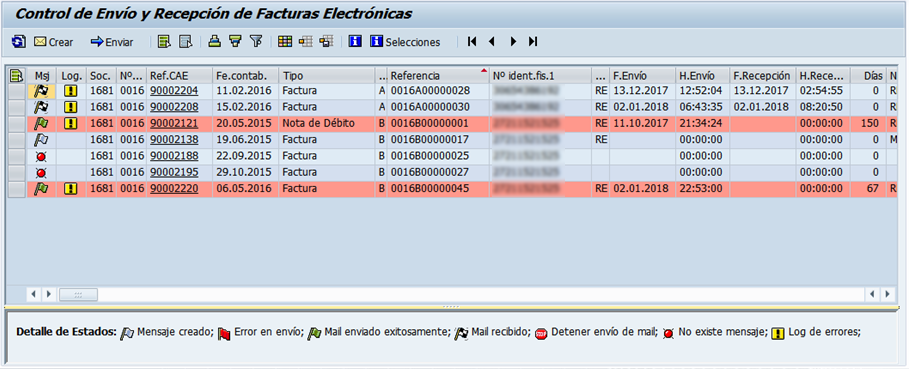Click the green sent flag in row 90002121
The image size is (909, 369).
point(41,123)
